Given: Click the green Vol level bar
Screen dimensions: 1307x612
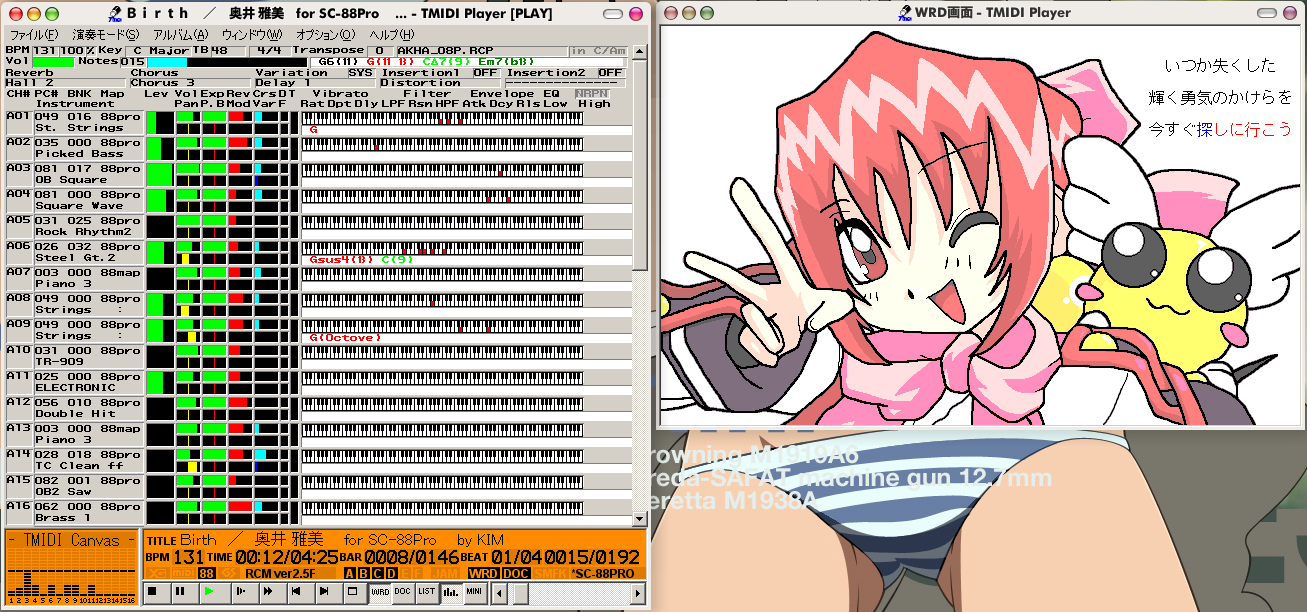Looking at the screenshot, I should pyautogui.click(x=53, y=62).
